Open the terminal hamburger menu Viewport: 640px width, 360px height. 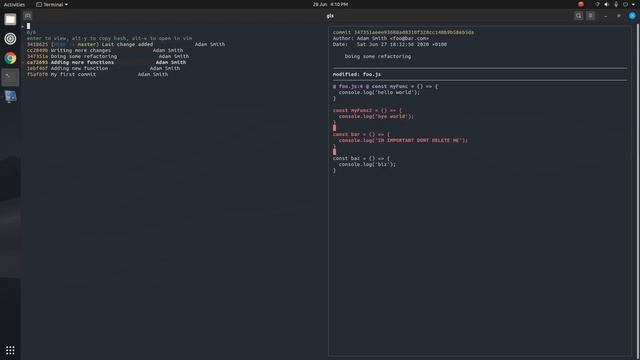(x=591, y=16)
